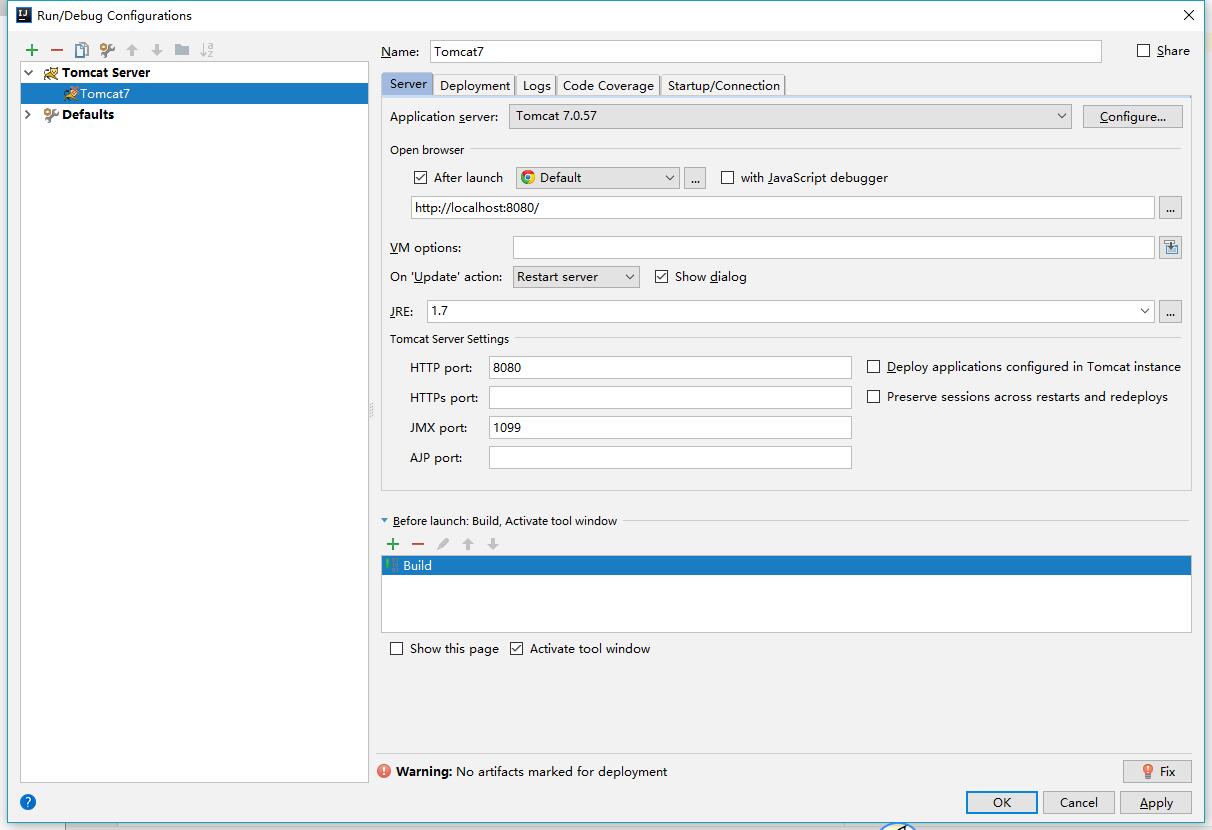This screenshot has width=1212, height=830.
Task: Open help with blue question mark
Action: [28, 802]
